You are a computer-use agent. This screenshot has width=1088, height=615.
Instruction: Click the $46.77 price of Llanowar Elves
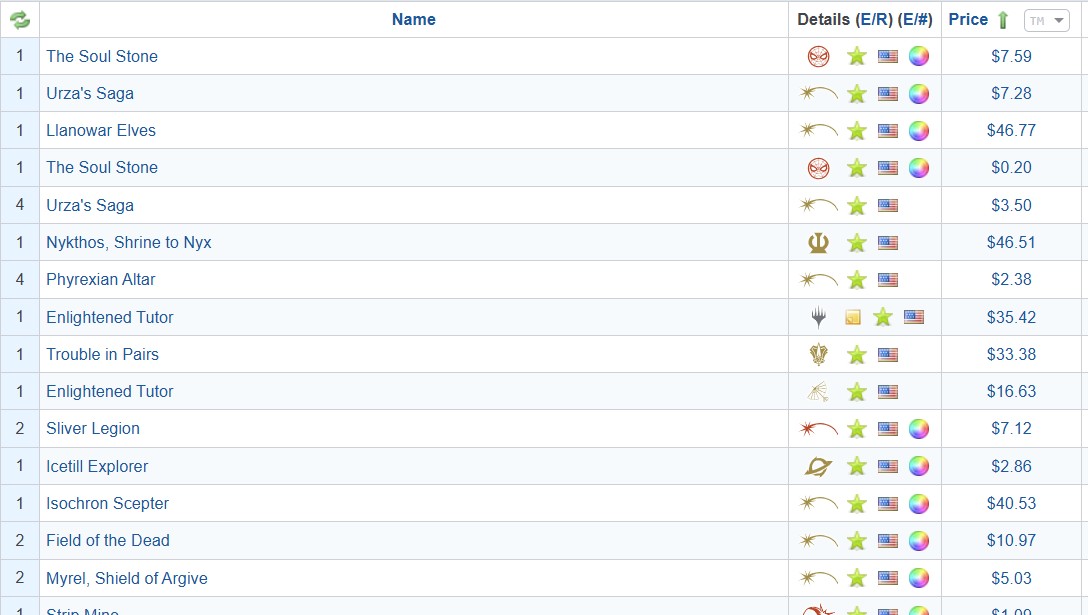(x=1011, y=130)
